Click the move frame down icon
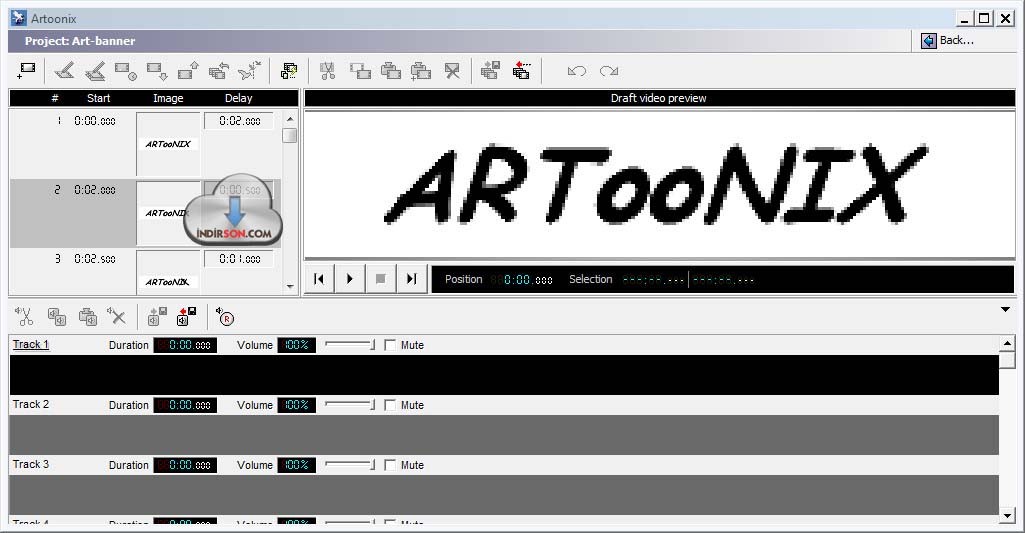Image resolution: width=1025 pixels, height=533 pixels. pyautogui.click(x=157, y=71)
